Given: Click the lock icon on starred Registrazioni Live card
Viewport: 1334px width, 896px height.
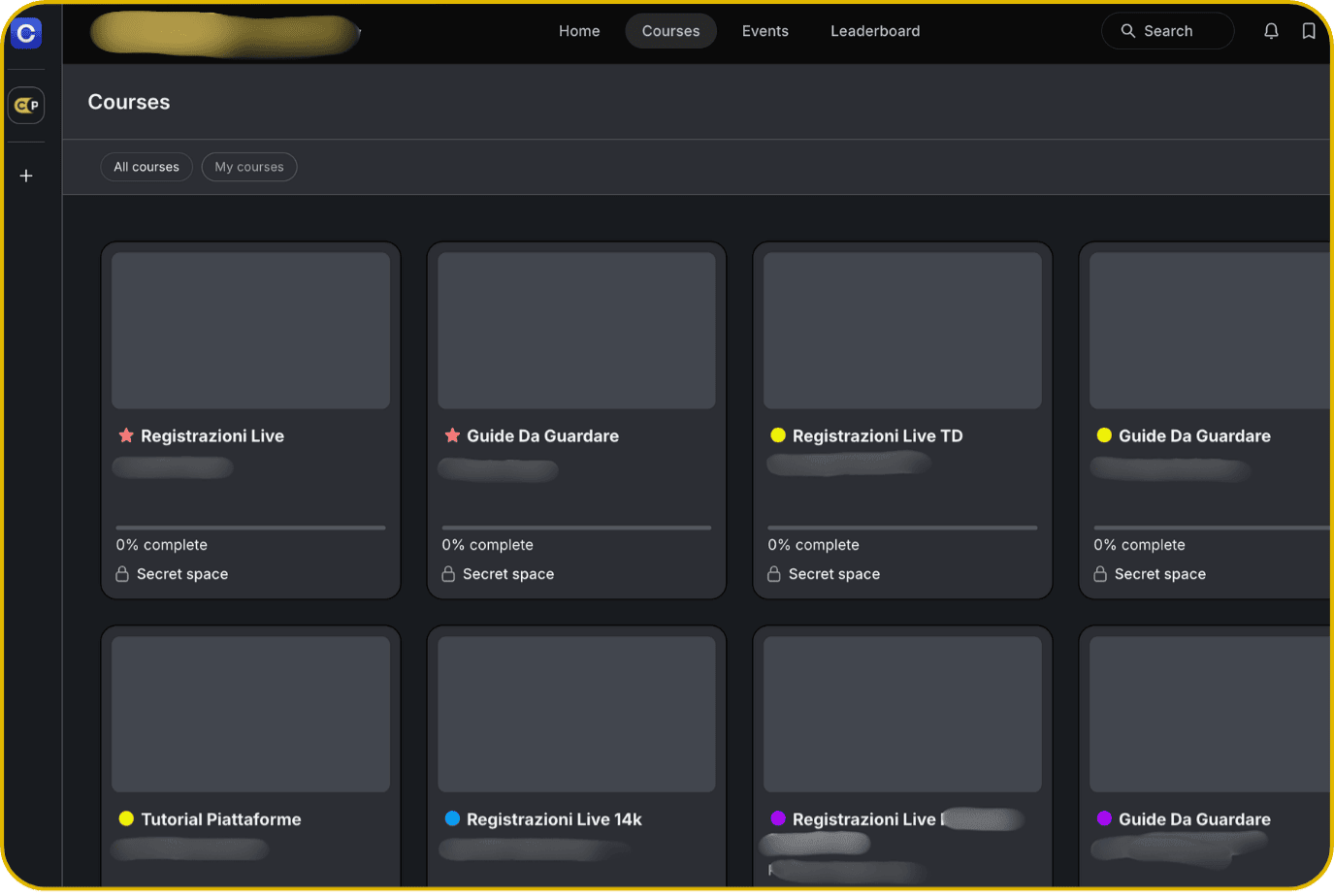Looking at the screenshot, I should pos(122,574).
